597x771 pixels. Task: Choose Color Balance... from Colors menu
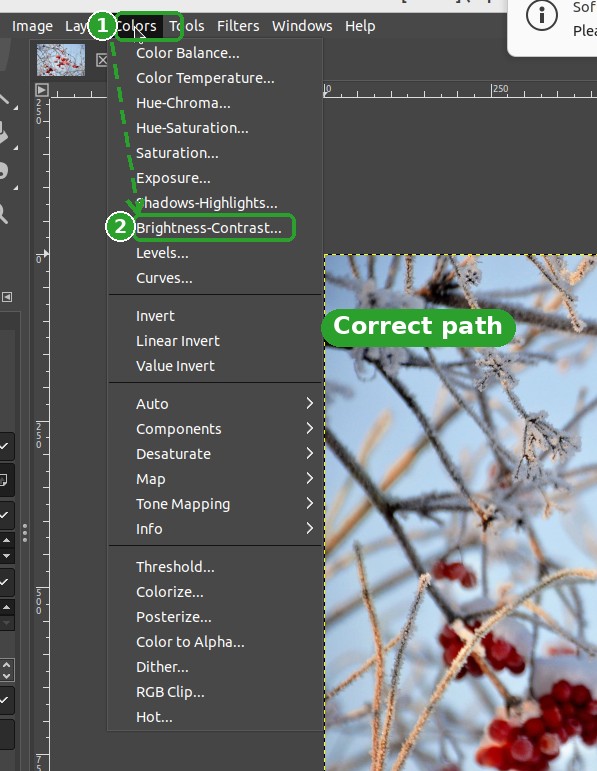(x=215, y=53)
